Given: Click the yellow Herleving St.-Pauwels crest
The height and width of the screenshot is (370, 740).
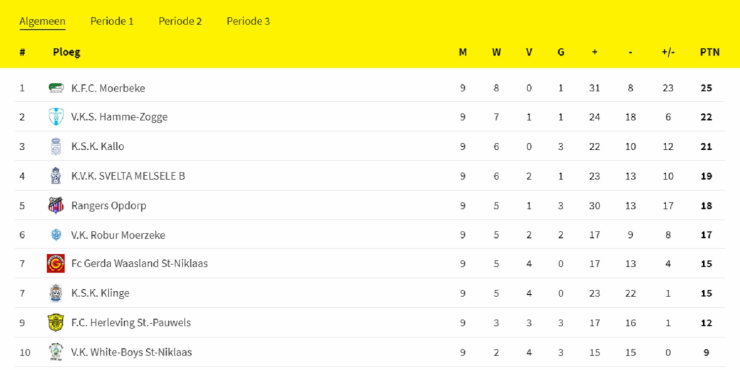Looking at the screenshot, I should (56, 323).
